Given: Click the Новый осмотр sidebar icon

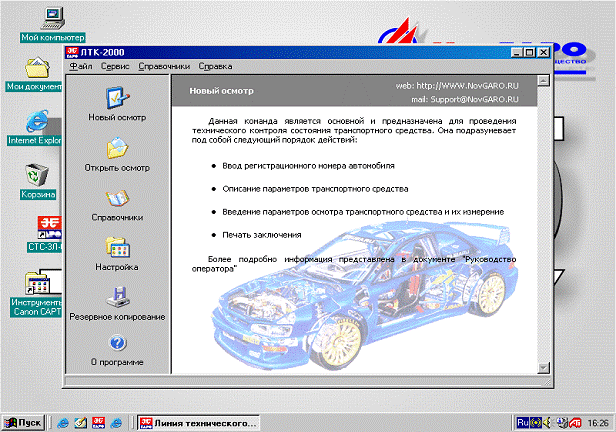Looking at the screenshot, I should point(118,99).
